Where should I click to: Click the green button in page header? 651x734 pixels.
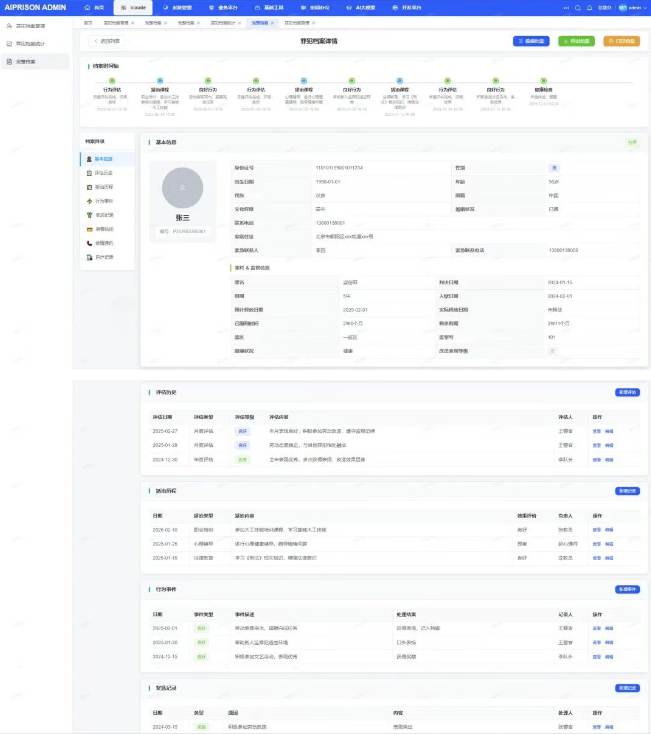click(x=577, y=41)
